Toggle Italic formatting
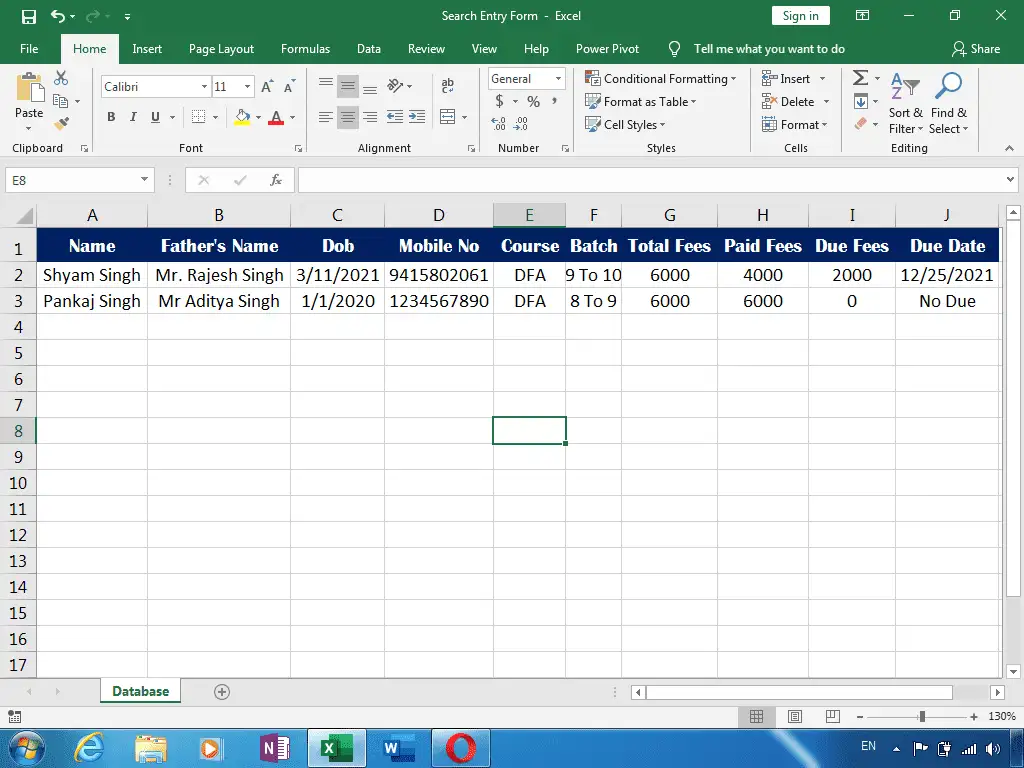Screen dimensions: 1024x768 point(133,117)
